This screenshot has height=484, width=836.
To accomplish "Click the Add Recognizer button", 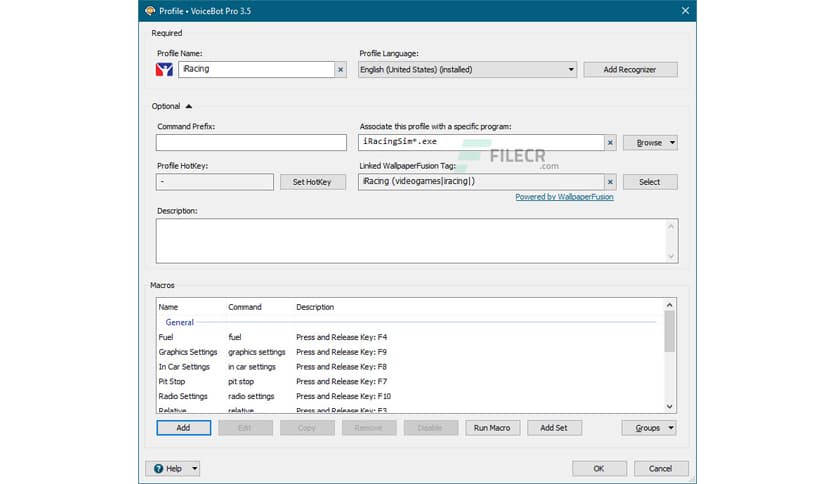I will click(630, 69).
